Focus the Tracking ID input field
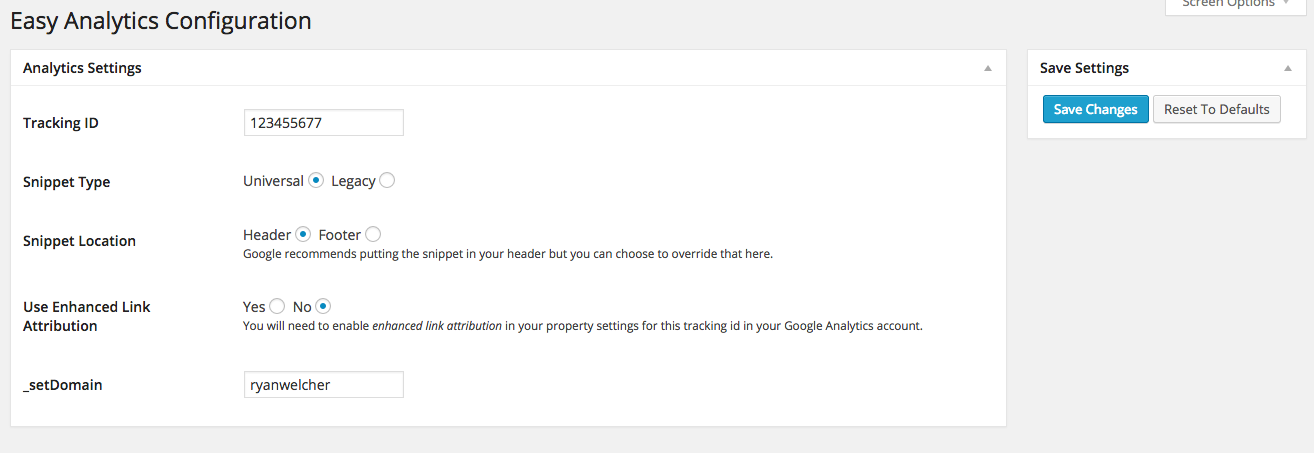 click(324, 123)
